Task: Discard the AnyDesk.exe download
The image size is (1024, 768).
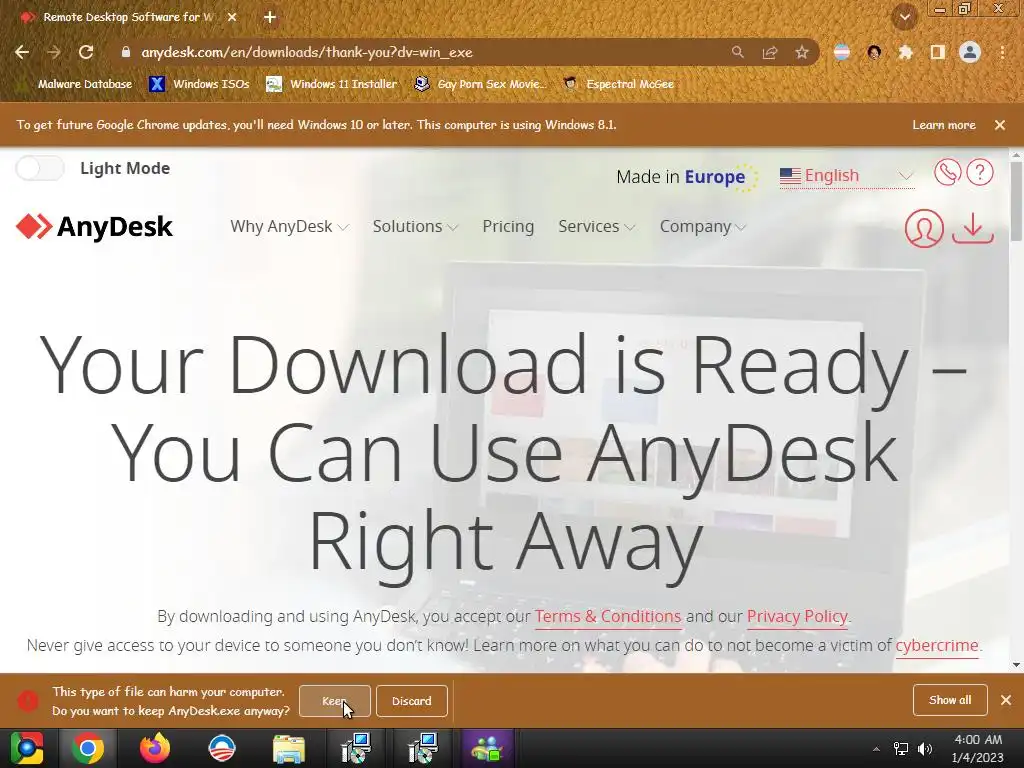Action: pyautogui.click(x=411, y=701)
